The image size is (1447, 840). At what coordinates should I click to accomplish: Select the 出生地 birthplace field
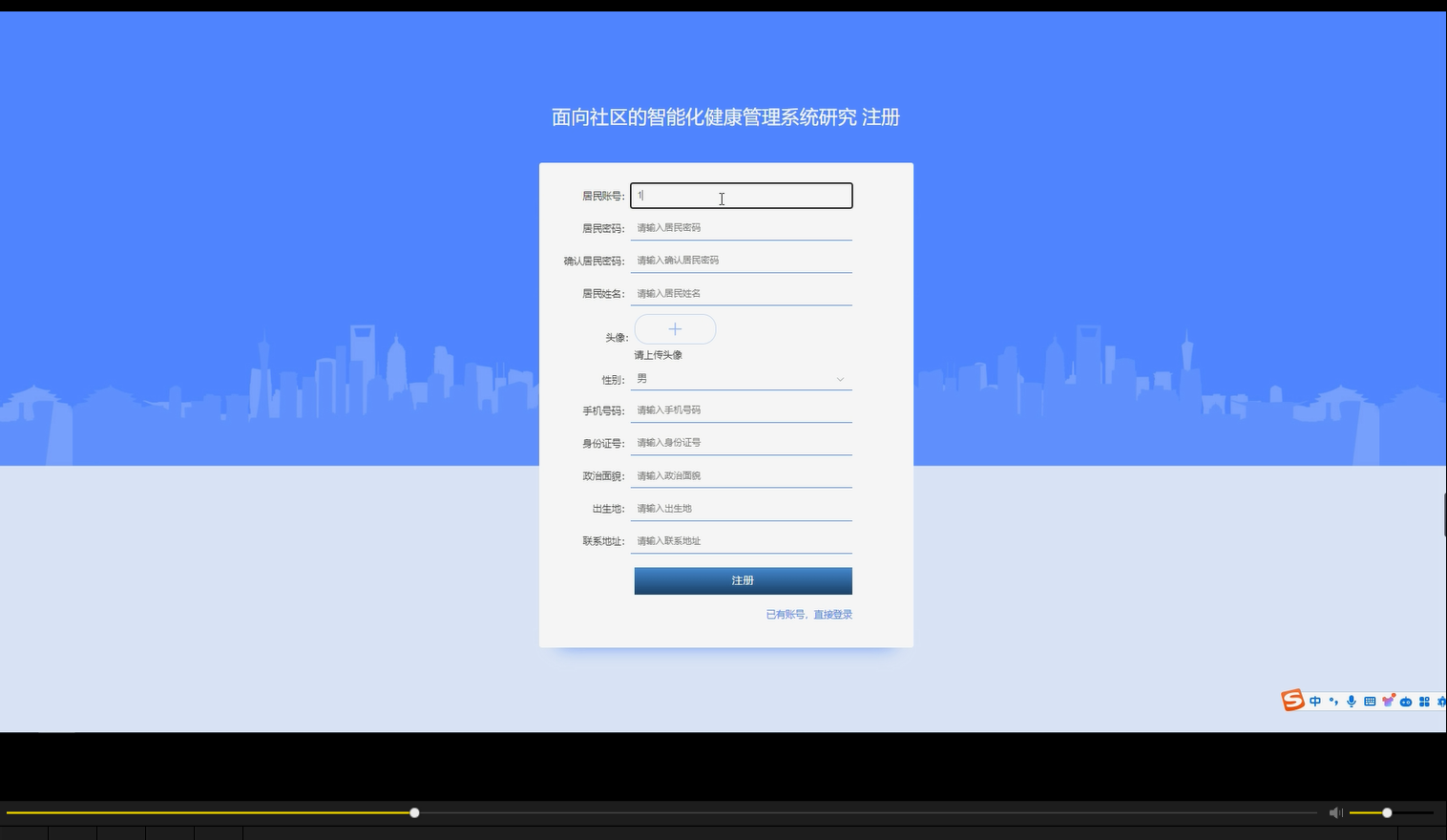[x=741, y=509]
